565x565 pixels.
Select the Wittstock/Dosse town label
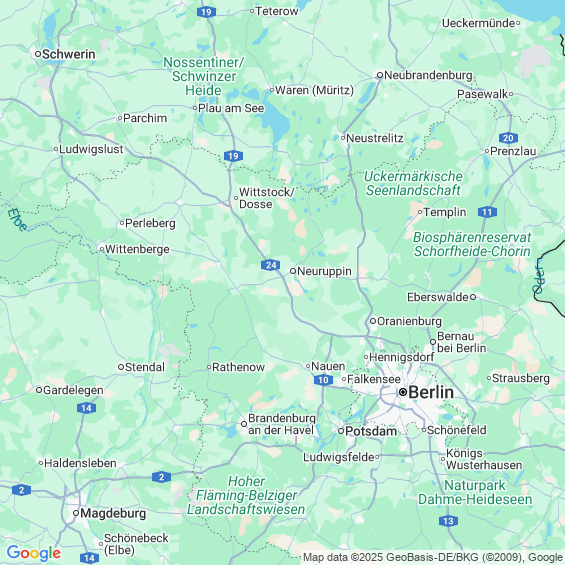(x=267, y=198)
